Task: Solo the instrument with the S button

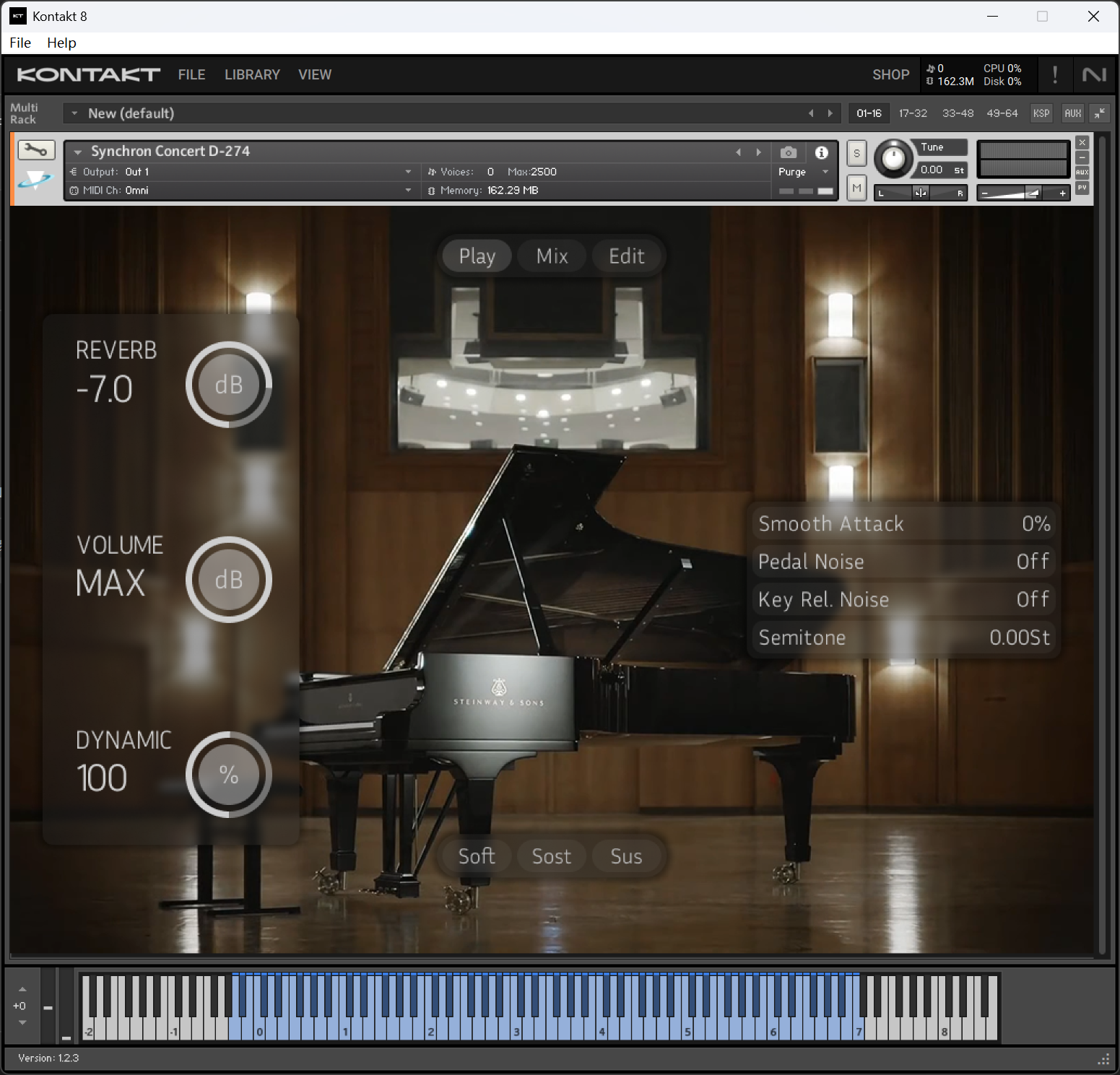Action: [x=856, y=153]
